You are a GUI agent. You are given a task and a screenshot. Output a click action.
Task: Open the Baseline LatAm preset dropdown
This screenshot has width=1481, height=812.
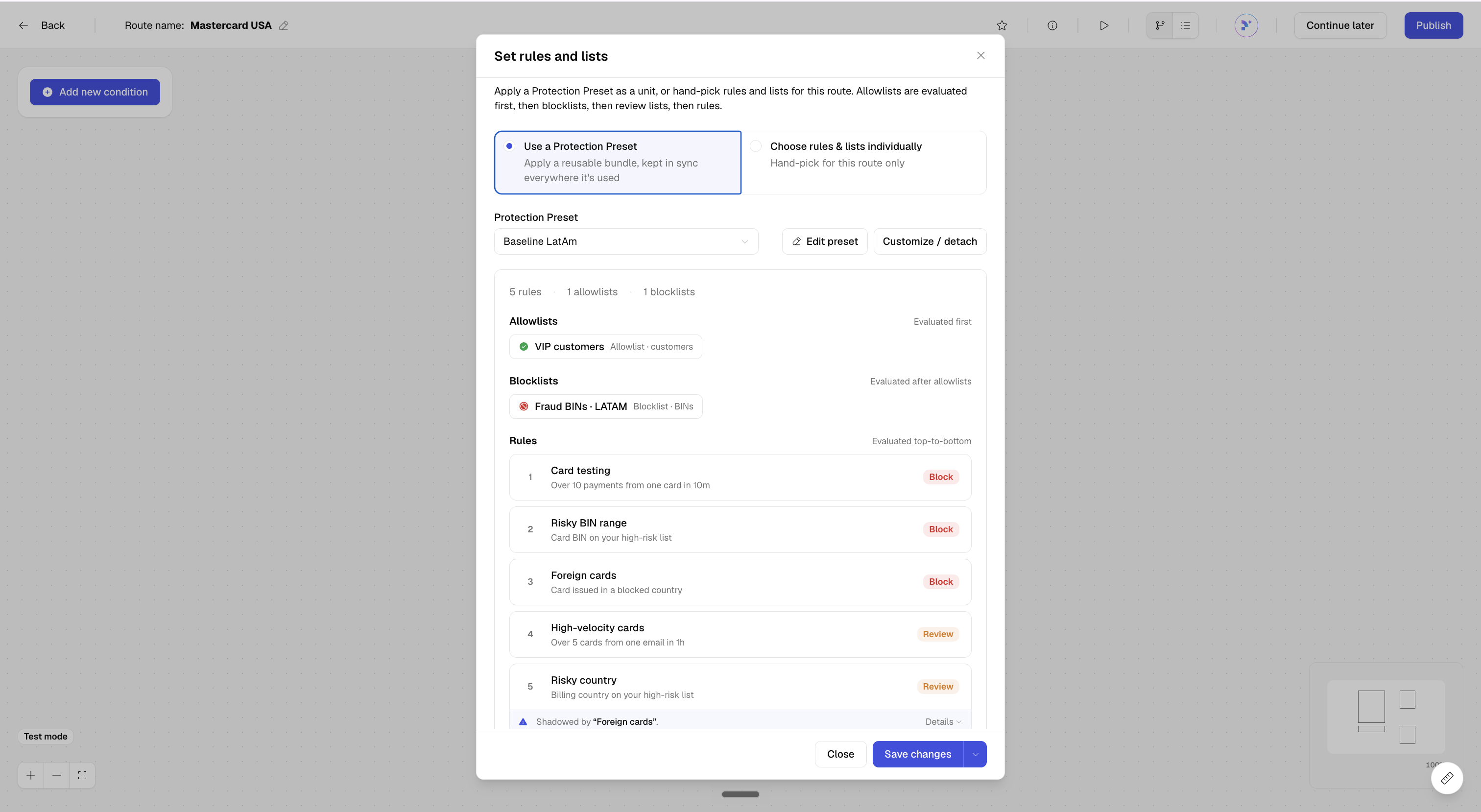[x=626, y=241]
